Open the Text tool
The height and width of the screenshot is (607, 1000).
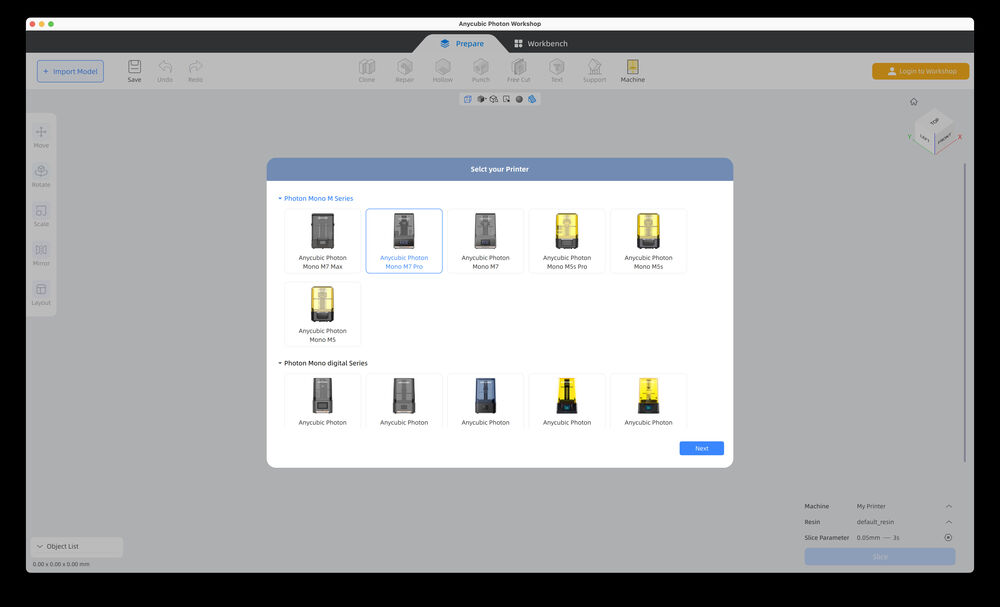[x=557, y=71]
